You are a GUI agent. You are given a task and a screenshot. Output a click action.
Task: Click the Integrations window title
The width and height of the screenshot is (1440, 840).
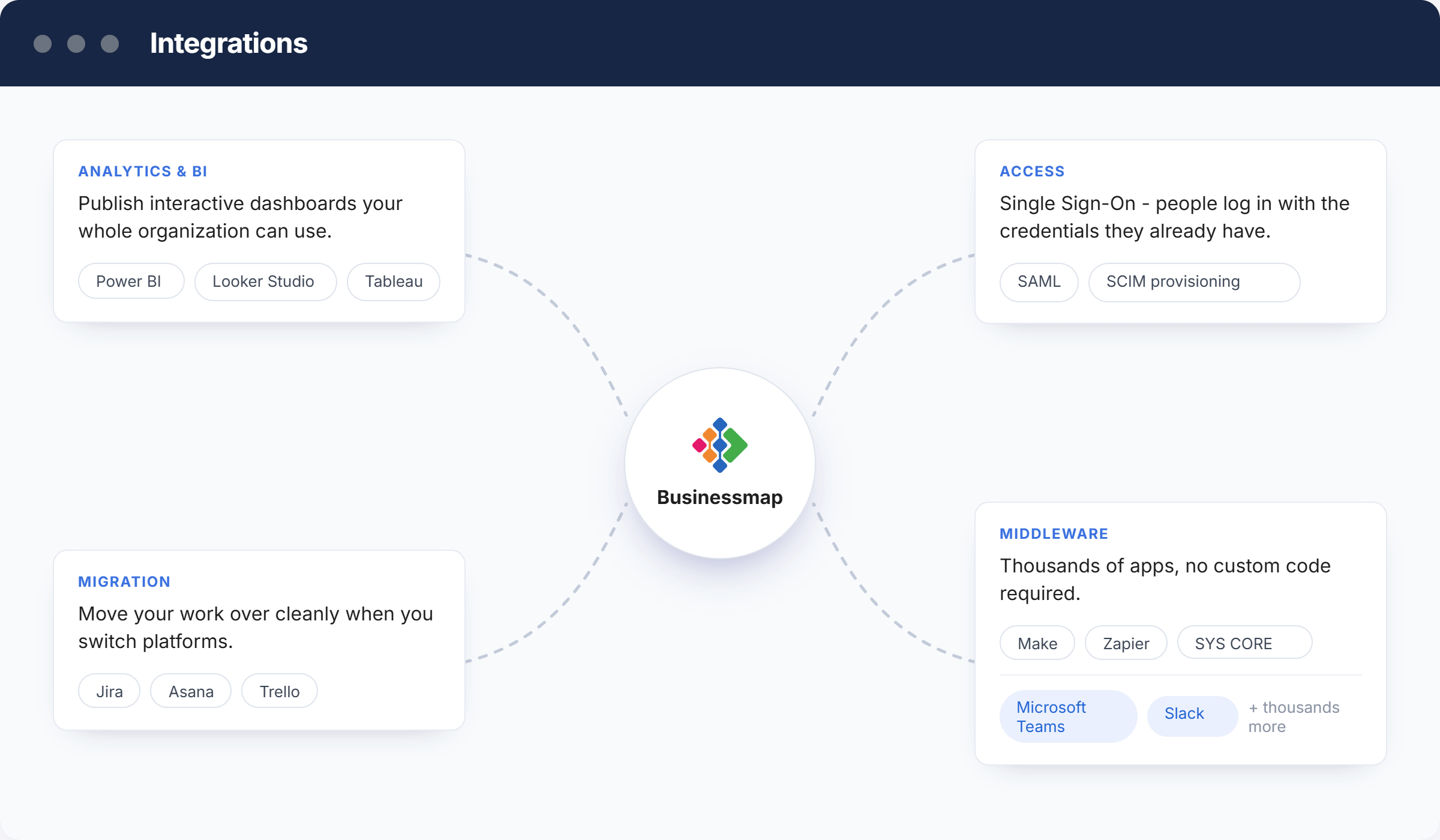click(229, 43)
